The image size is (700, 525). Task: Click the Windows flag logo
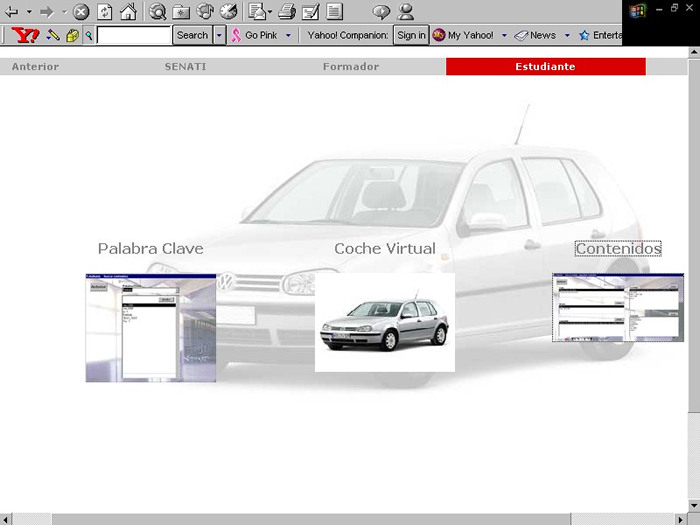[x=638, y=11]
